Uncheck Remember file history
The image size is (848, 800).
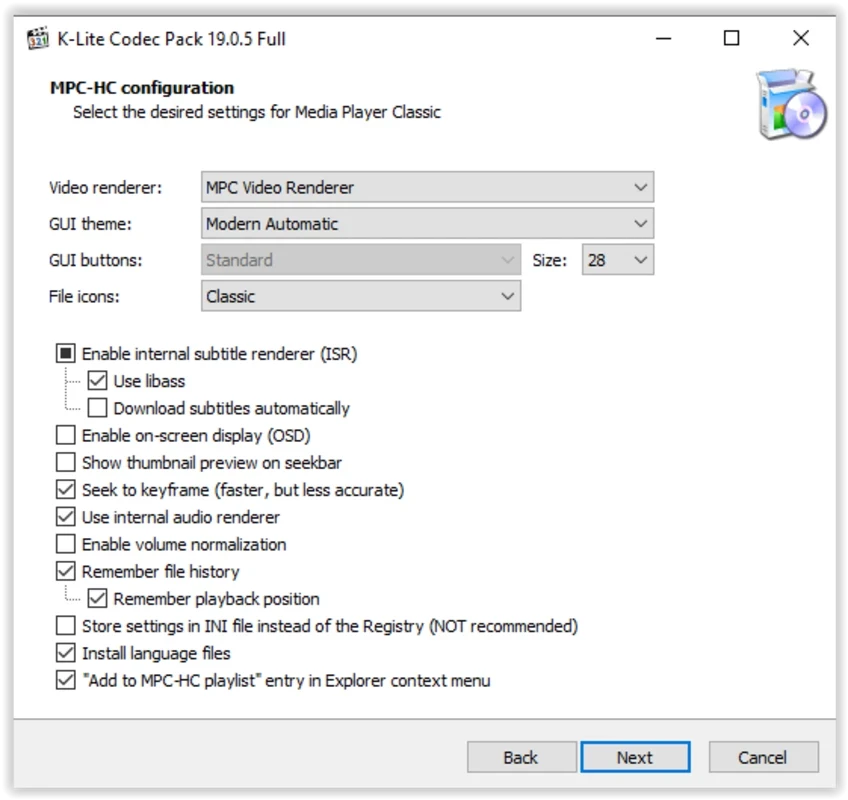click(66, 572)
